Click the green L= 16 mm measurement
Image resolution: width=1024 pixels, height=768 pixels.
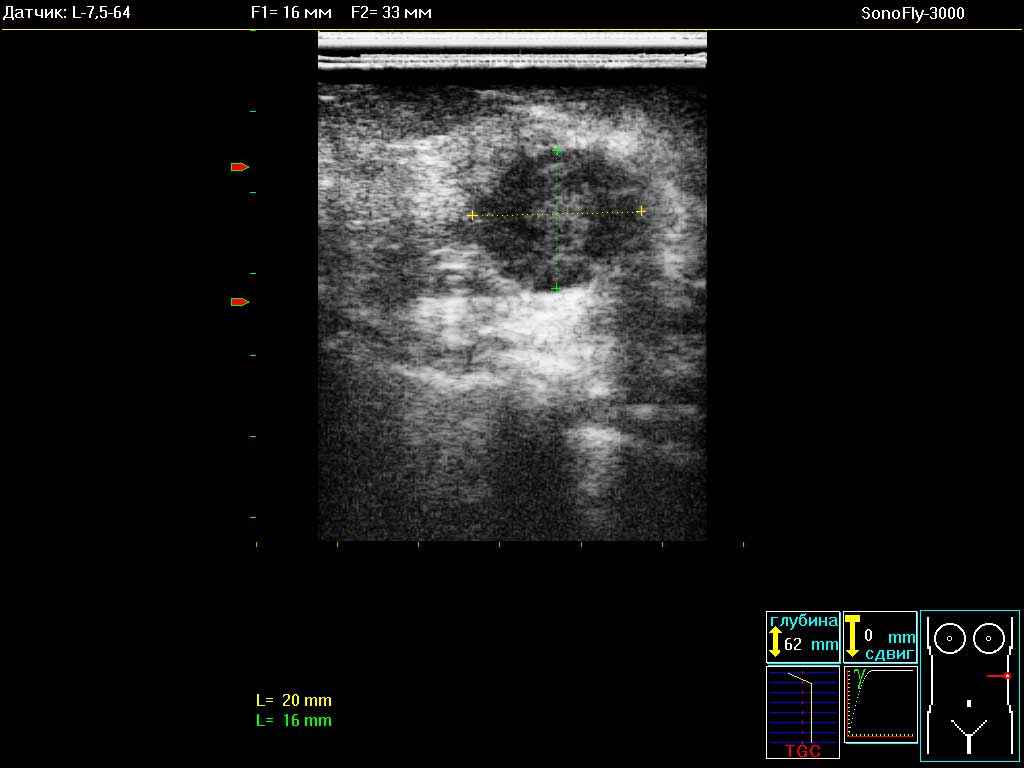pyautogui.click(x=293, y=720)
